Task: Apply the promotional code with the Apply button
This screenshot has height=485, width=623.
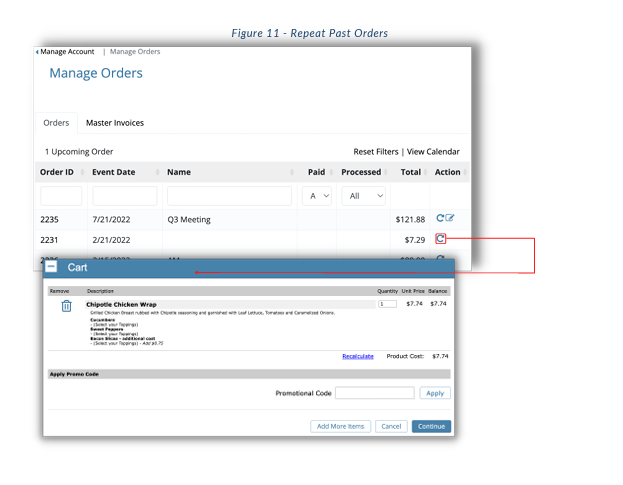Action: (x=435, y=393)
